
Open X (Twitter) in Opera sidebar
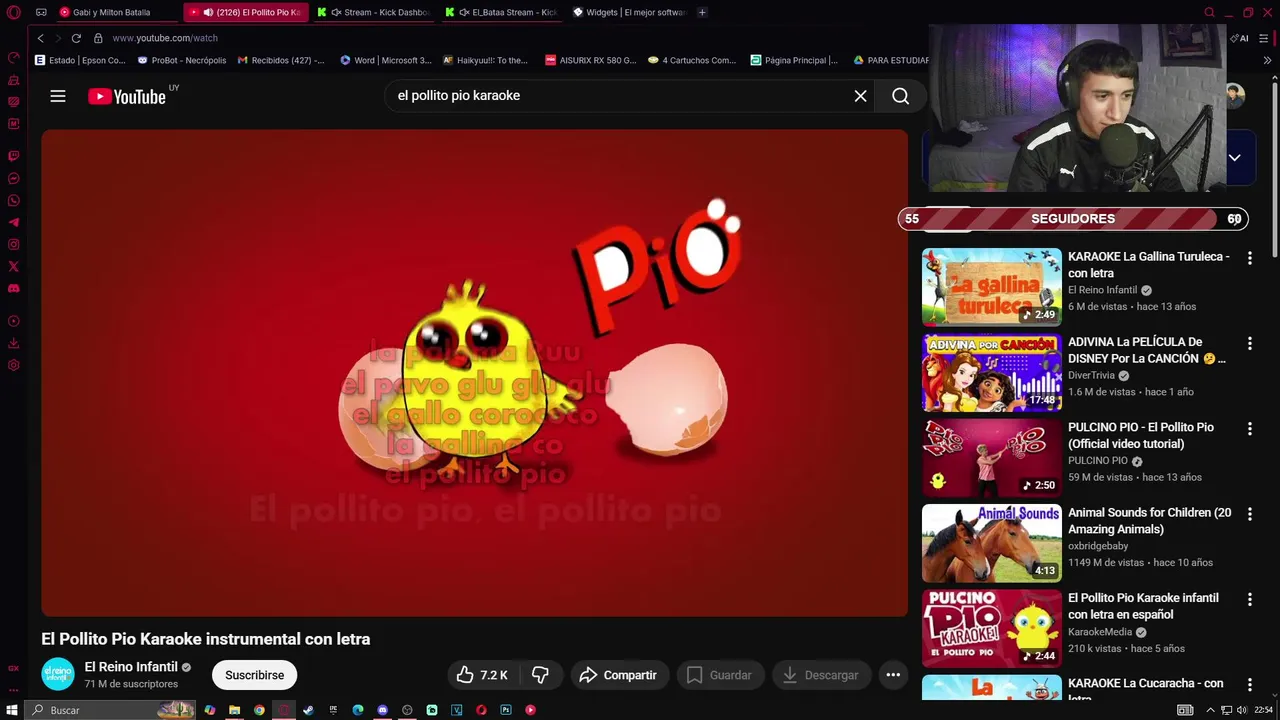coord(14,266)
